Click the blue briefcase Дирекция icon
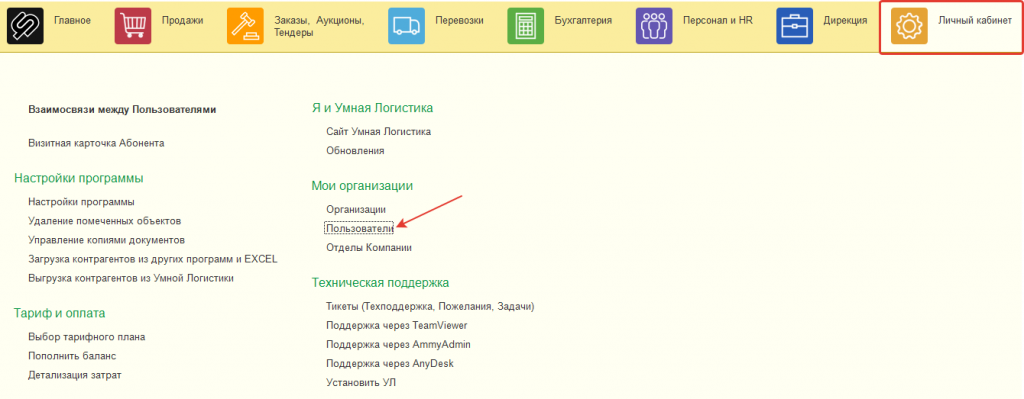This screenshot has height=399, width=1024. coord(794,26)
